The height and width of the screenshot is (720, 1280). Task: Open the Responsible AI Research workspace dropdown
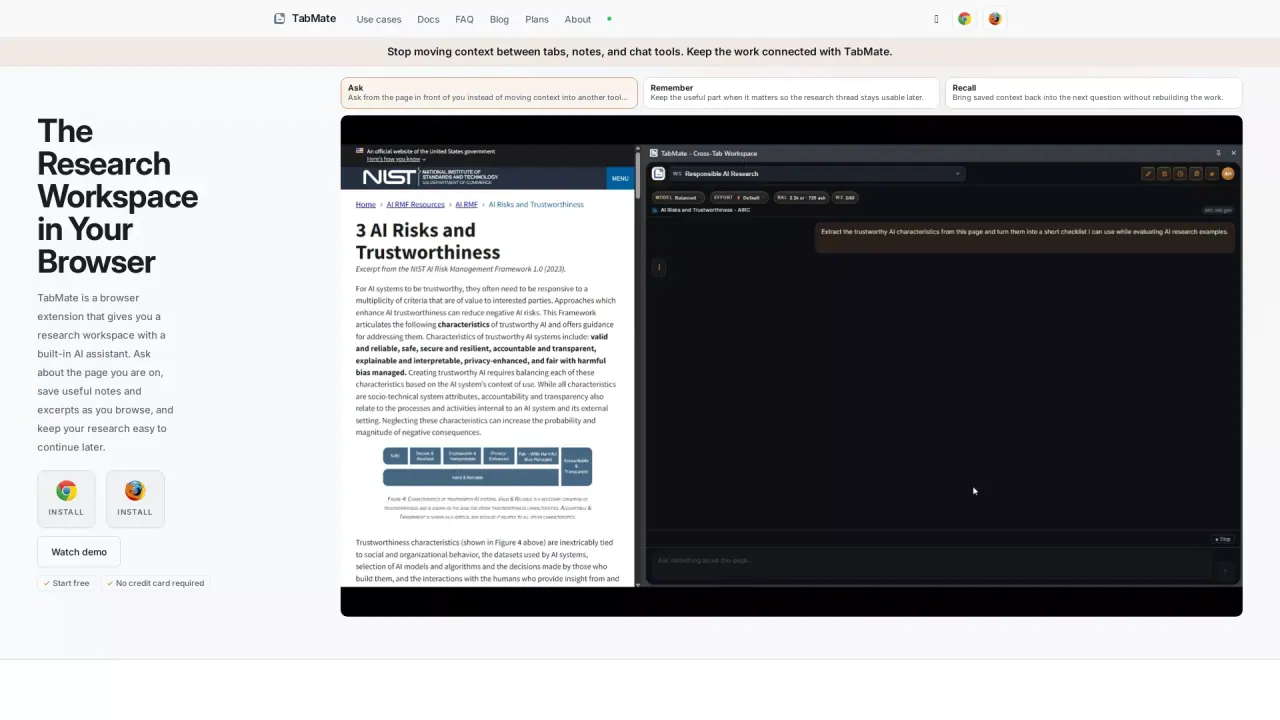point(816,174)
